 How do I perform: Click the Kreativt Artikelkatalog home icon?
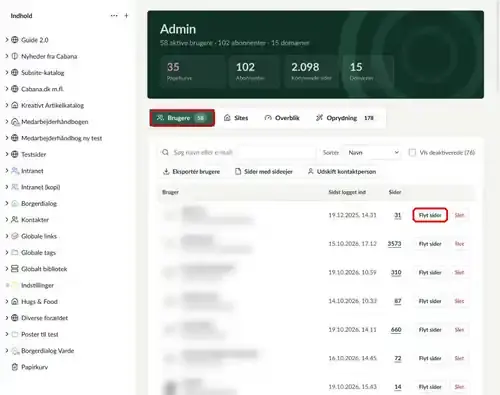coord(15,105)
